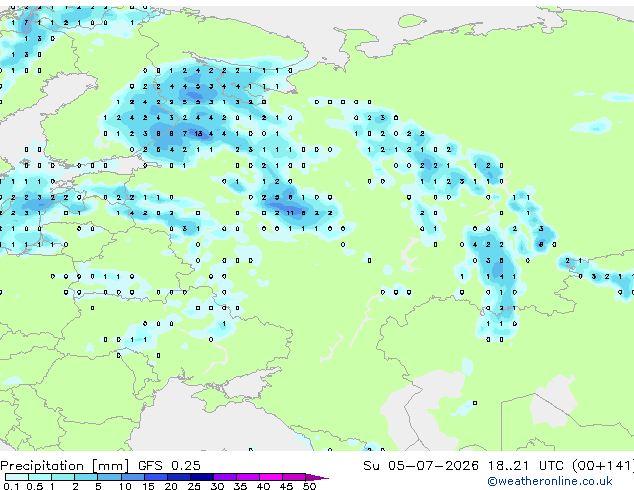The height and width of the screenshot is (490, 634).
Task: Click the '(00+141)' forecast offset text
Action: coord(602,466)
